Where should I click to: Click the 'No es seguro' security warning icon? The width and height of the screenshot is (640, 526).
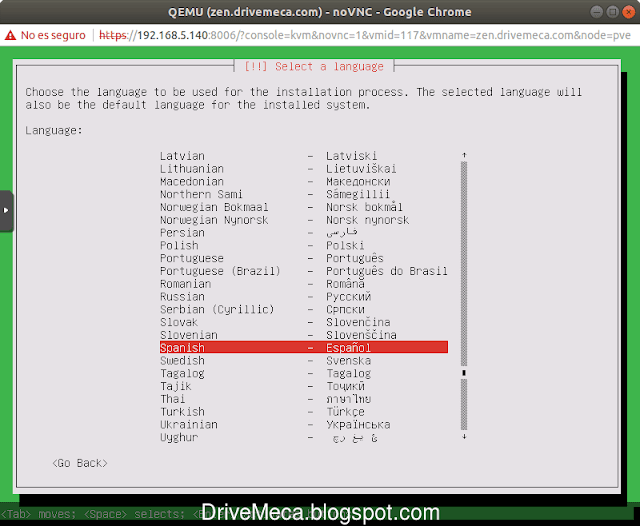click(10, 36)
